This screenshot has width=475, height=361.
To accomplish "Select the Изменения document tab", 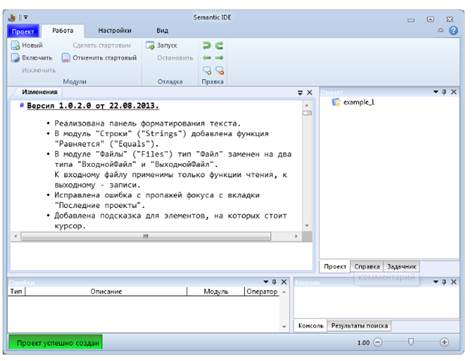I will click(40, 92).
